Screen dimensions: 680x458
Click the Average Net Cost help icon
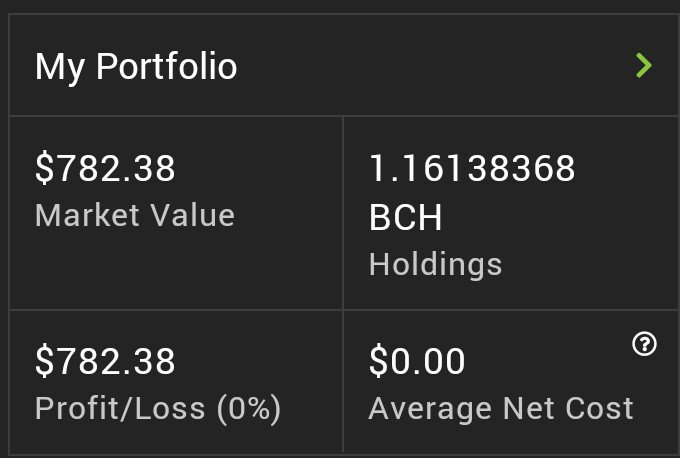[644, 344]
